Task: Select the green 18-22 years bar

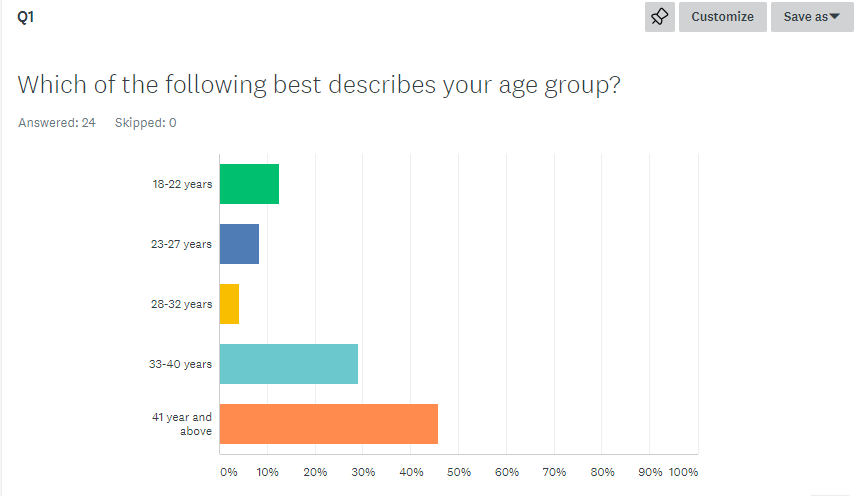Action: click(249, 184)
